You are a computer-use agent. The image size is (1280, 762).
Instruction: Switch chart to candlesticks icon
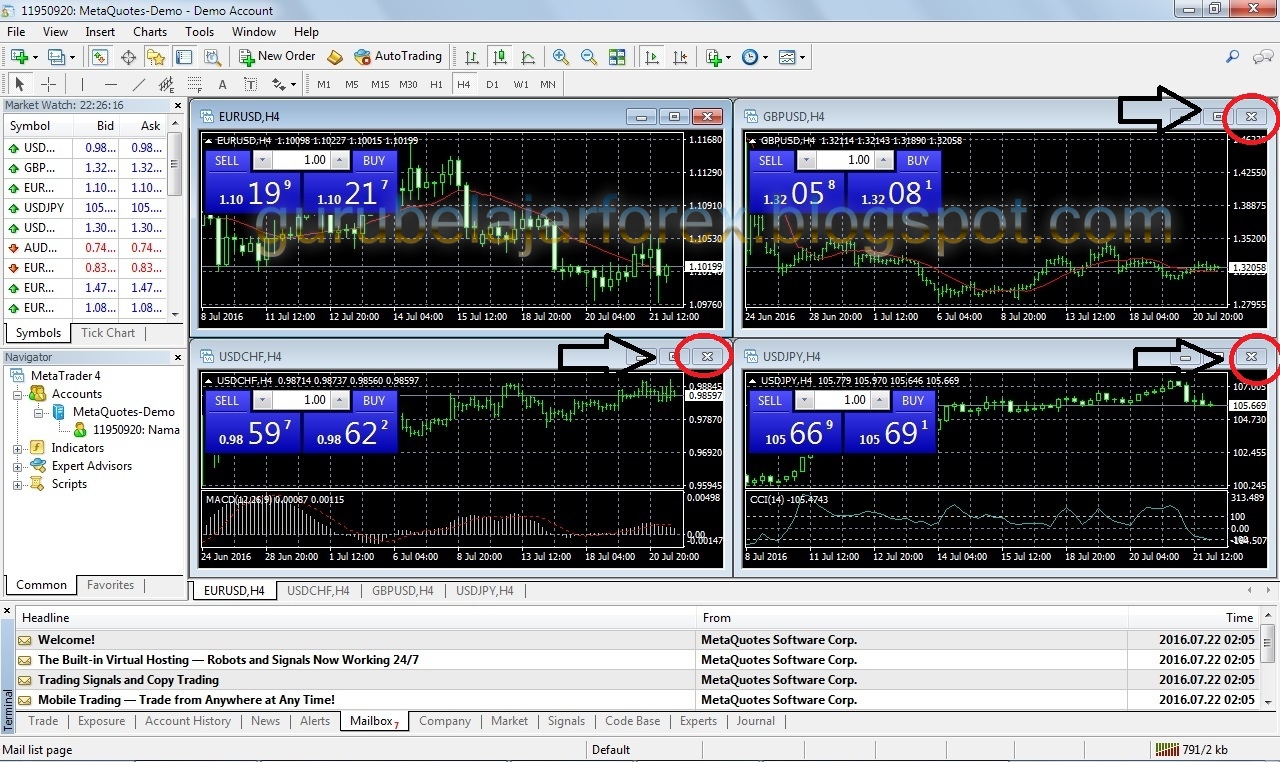coord(499,57)
